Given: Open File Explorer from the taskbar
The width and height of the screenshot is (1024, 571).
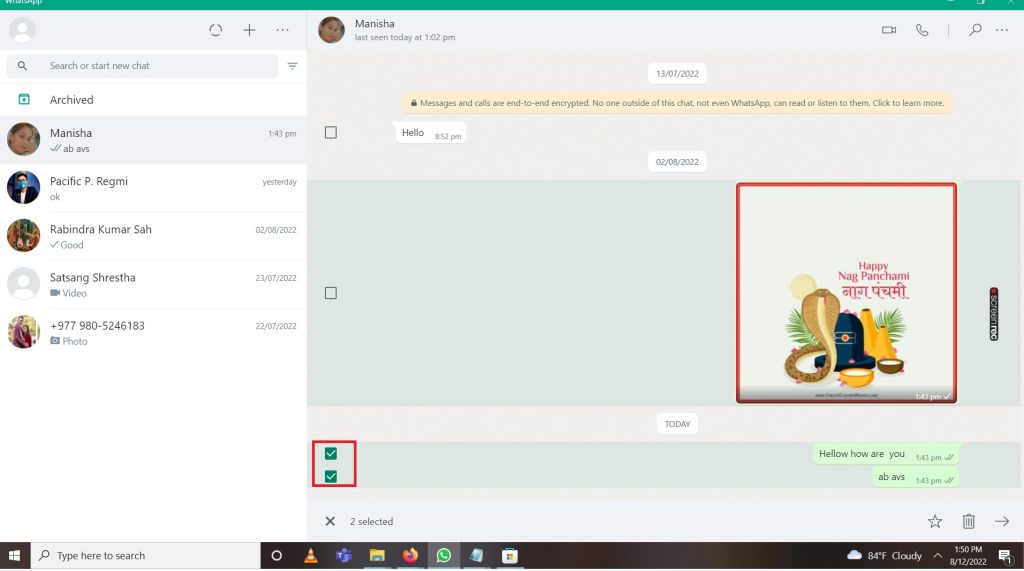Looking at the screenshot, I should [377, 555].
